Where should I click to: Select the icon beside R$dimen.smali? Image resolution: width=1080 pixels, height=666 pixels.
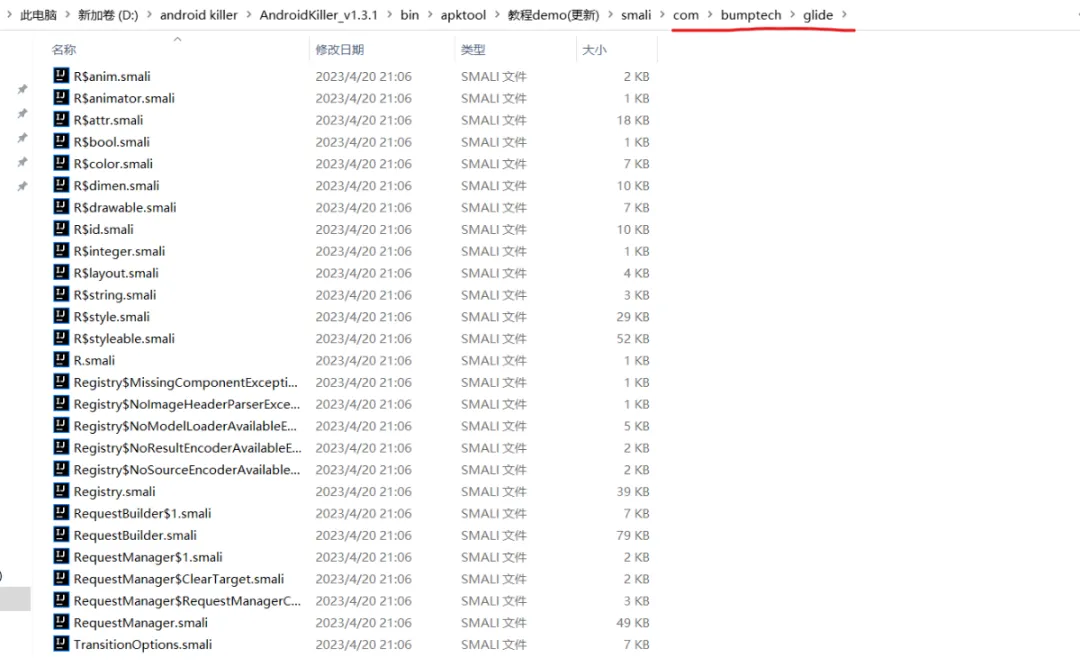click(x=61, y=185)
